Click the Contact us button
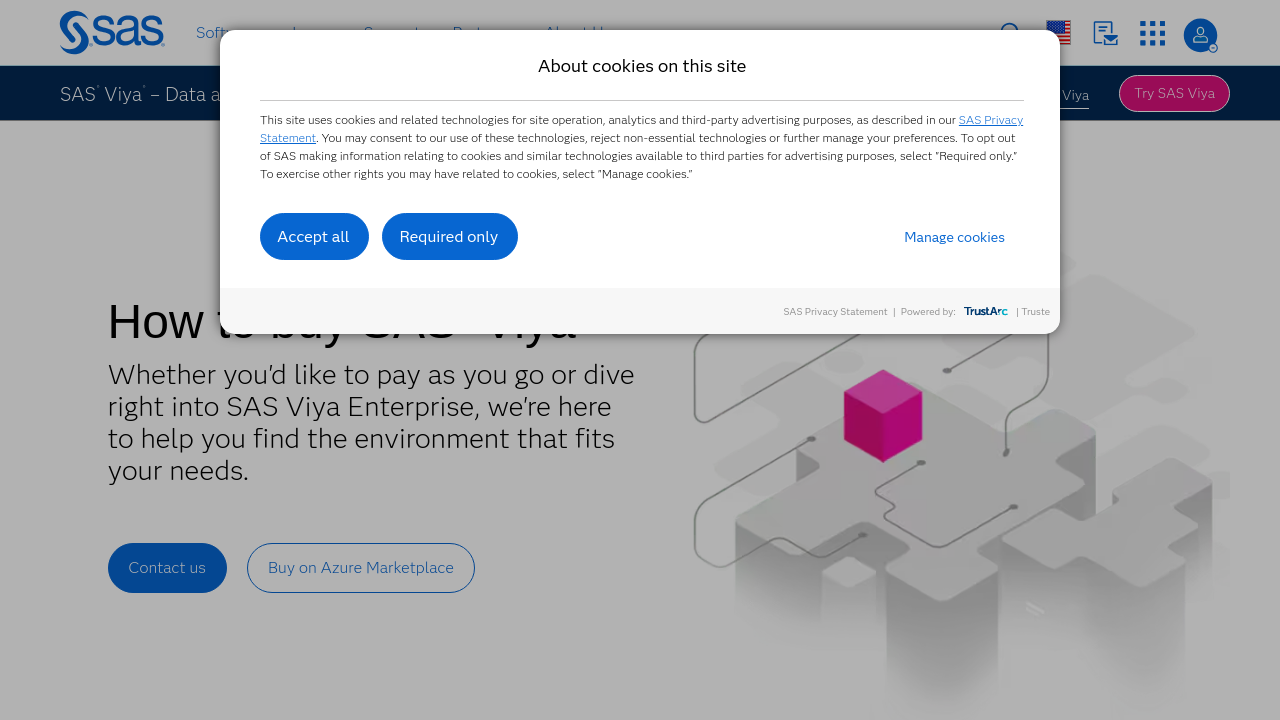Viewport: 1280px width, 720px height. click(167, 568)
